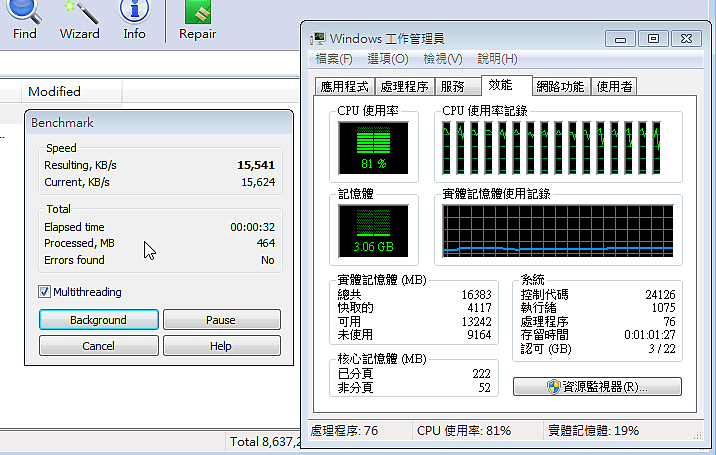Pause the benchmark
The width and height of the screenshot is (716, 455).
click(221, 320)
